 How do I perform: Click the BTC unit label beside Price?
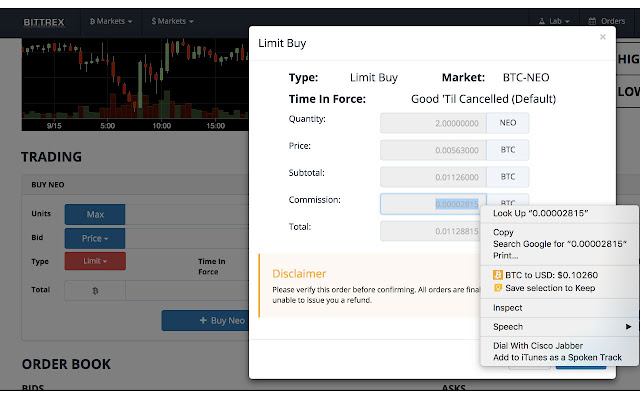point(508,150)
